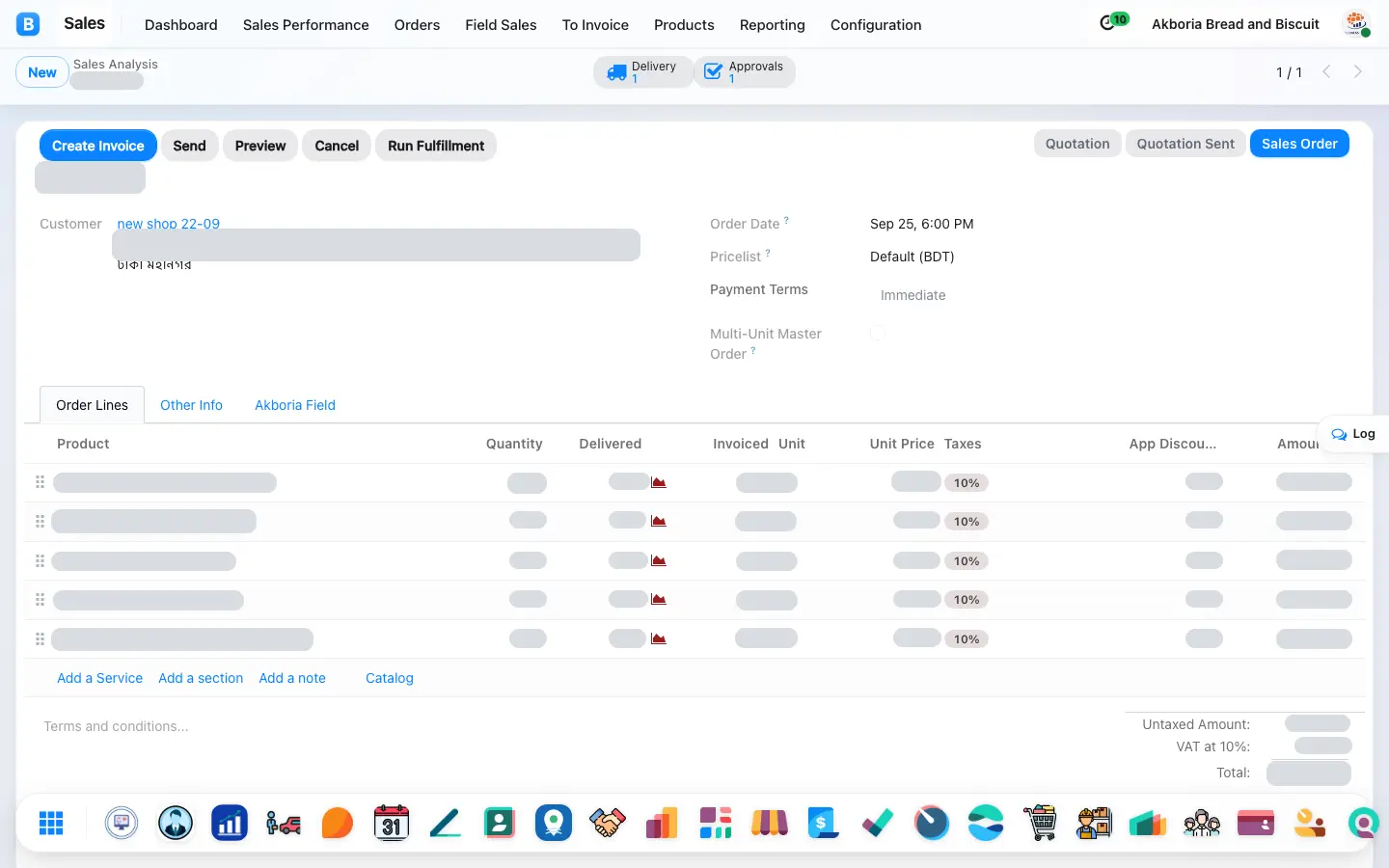Open the Delivery smart button
This screenshot has height=868, width=1389.
tap(643, 71)
